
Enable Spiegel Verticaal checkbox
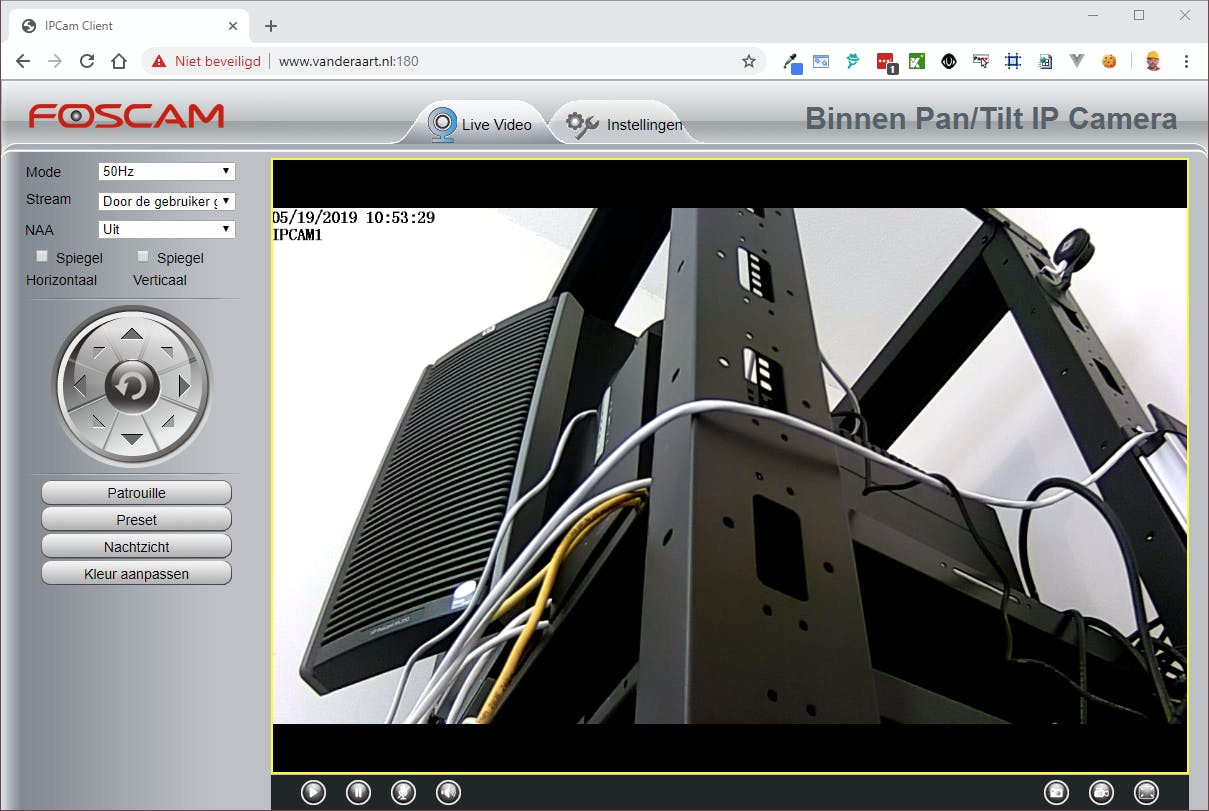pos(143,257)
